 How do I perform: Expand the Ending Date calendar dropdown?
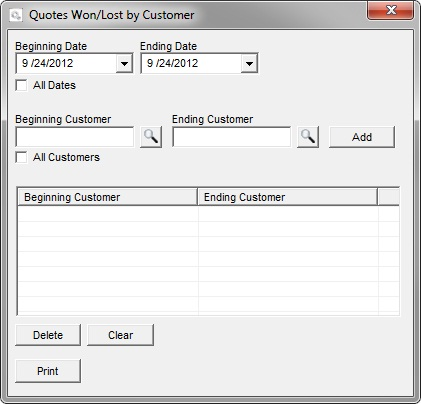tap(249, 63)
